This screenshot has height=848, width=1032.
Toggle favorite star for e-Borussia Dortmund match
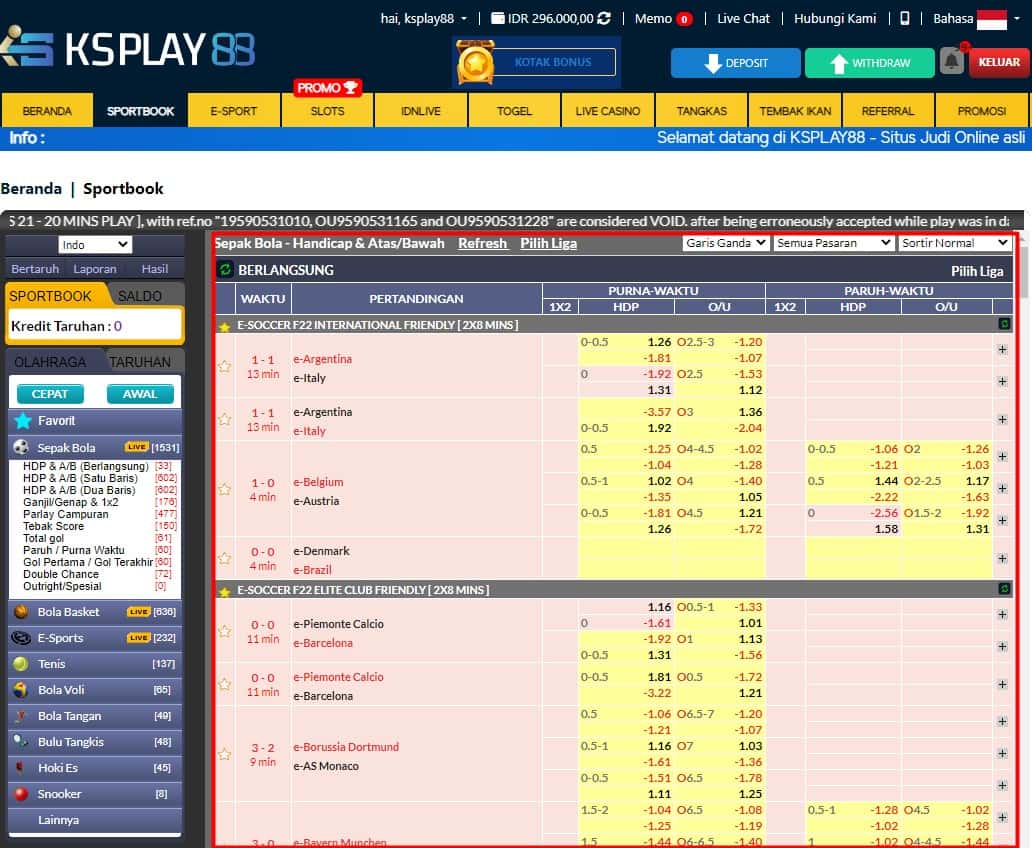pos(225,755)
